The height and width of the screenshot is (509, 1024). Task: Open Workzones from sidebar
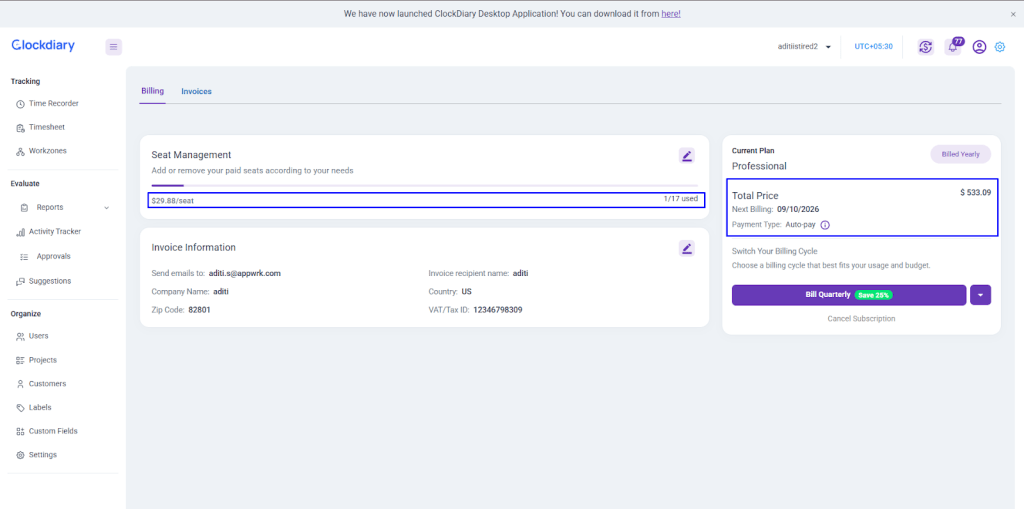[48, 151]
